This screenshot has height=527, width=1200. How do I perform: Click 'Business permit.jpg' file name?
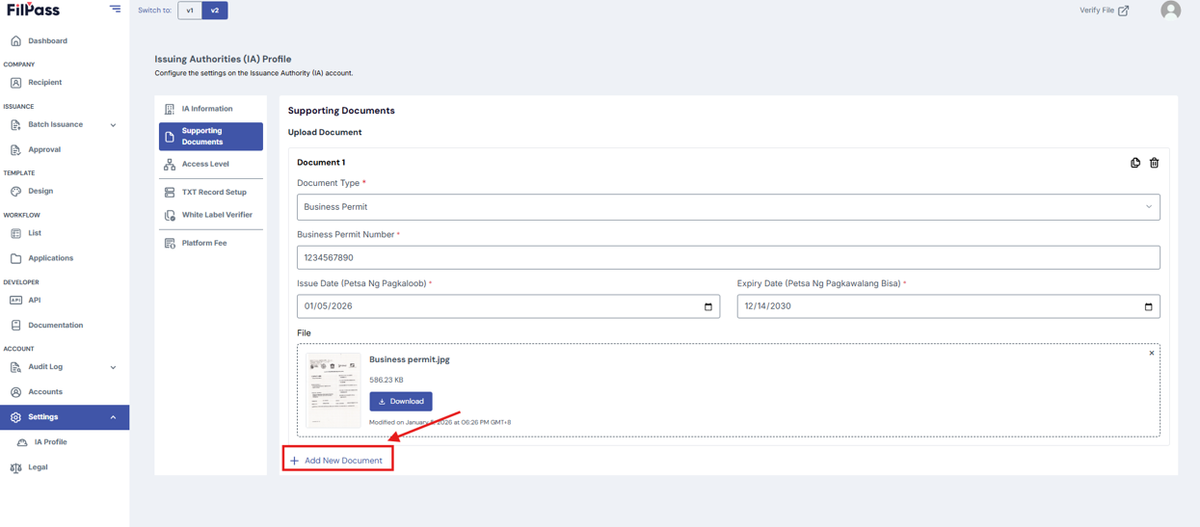click(409, 359)
